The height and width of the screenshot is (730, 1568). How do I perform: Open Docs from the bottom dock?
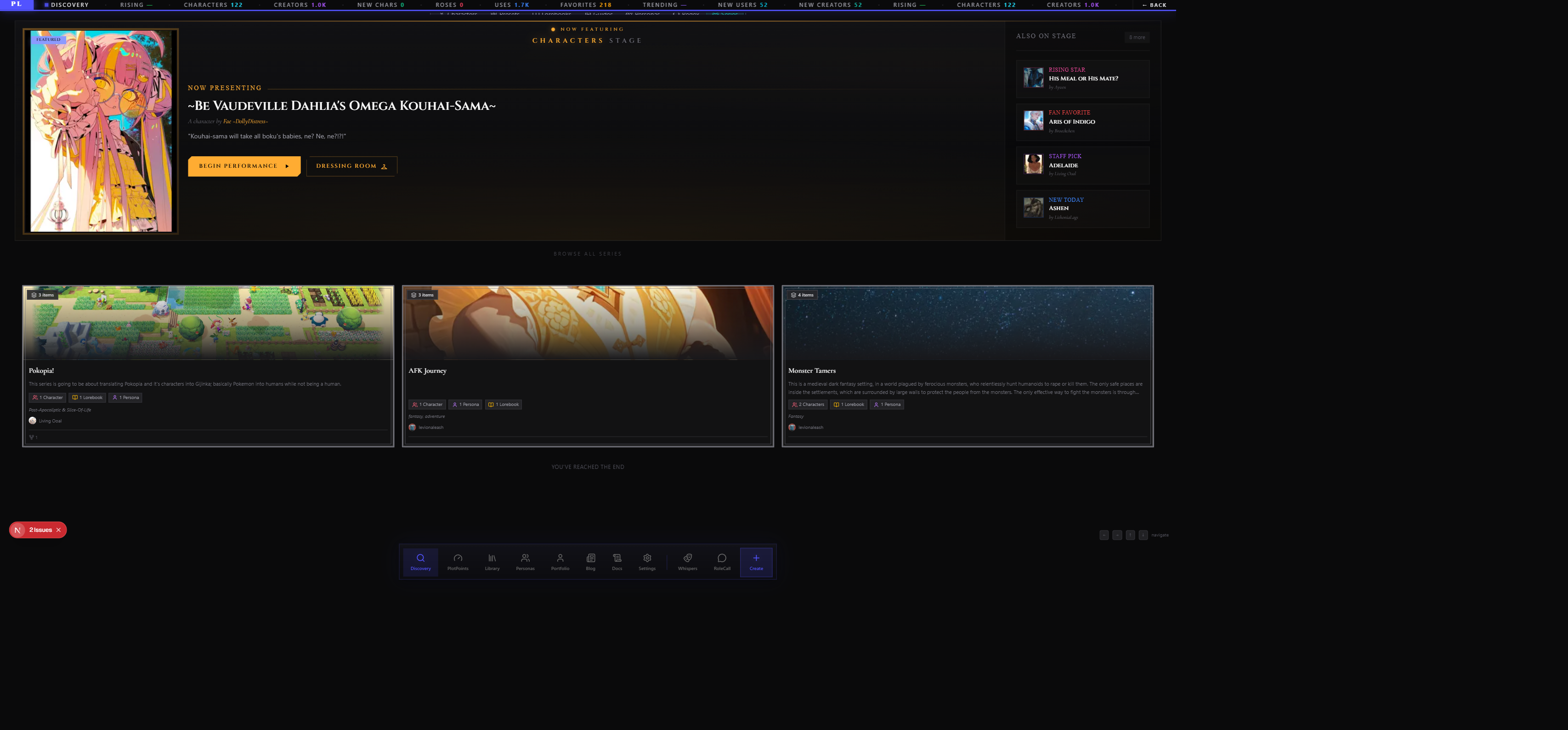click(617, 562)
